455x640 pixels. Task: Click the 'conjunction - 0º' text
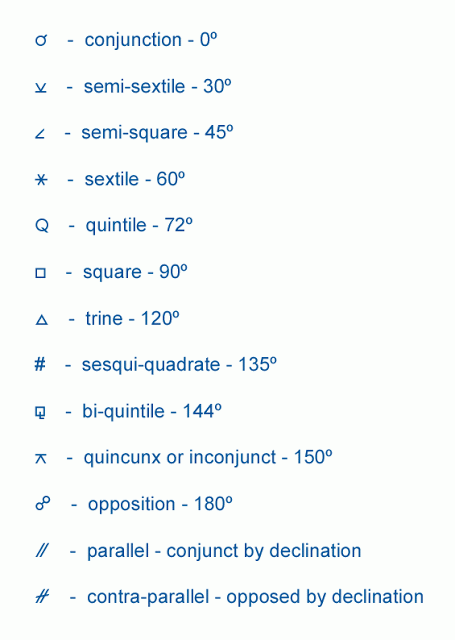pyautogui.click(x=151, y=40)
